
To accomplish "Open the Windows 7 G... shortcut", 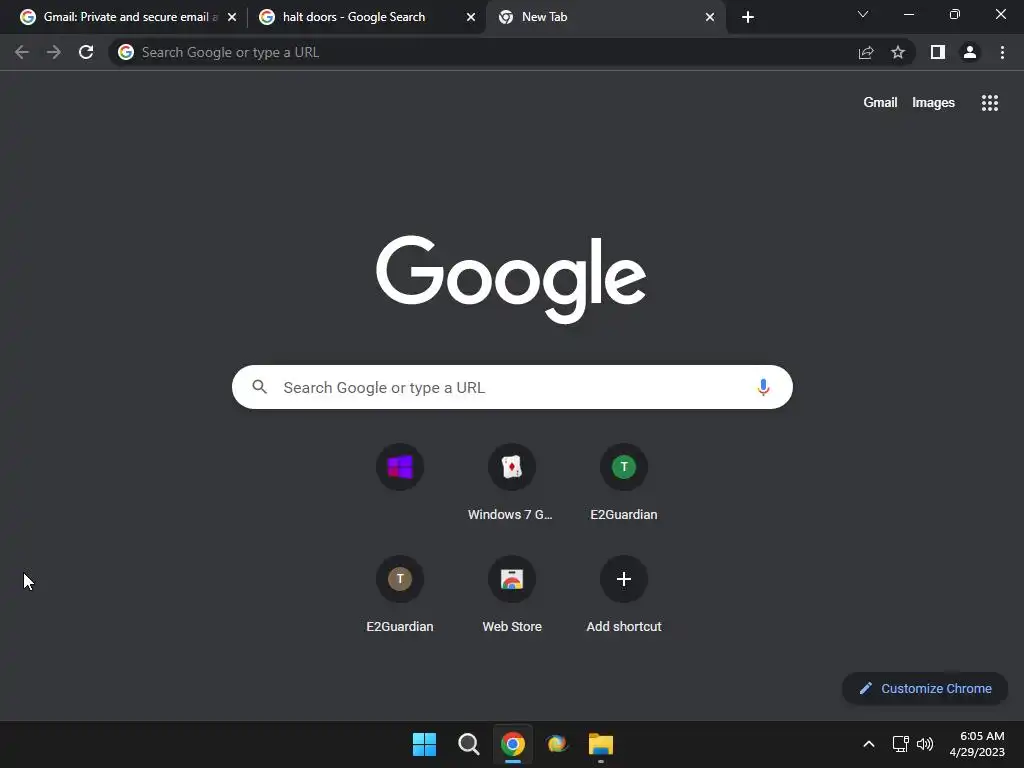I will (511, 483).
